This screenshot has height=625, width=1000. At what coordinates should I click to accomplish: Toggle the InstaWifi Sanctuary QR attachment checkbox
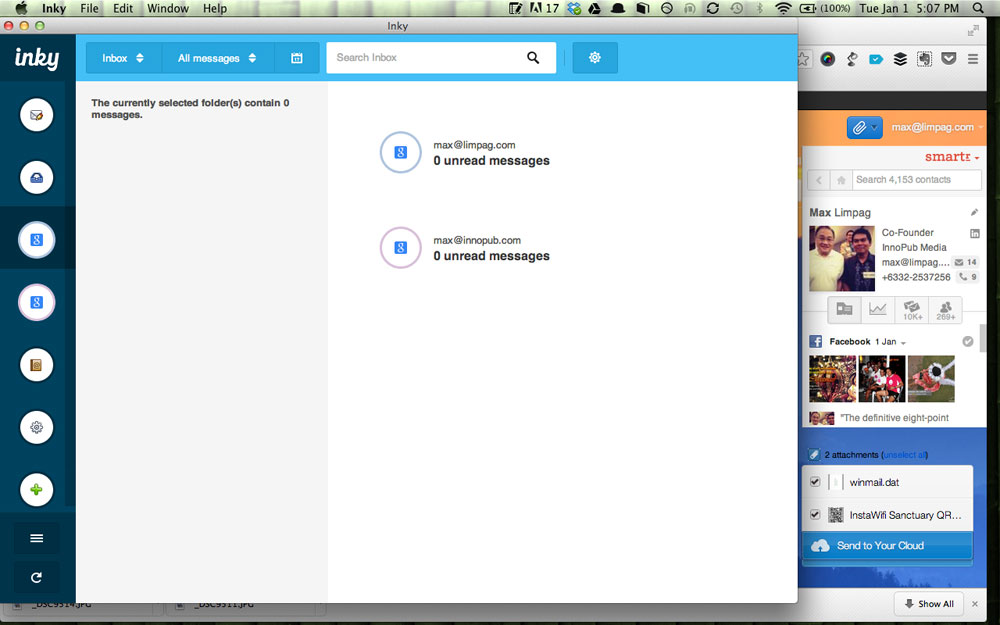coord(815,515)
